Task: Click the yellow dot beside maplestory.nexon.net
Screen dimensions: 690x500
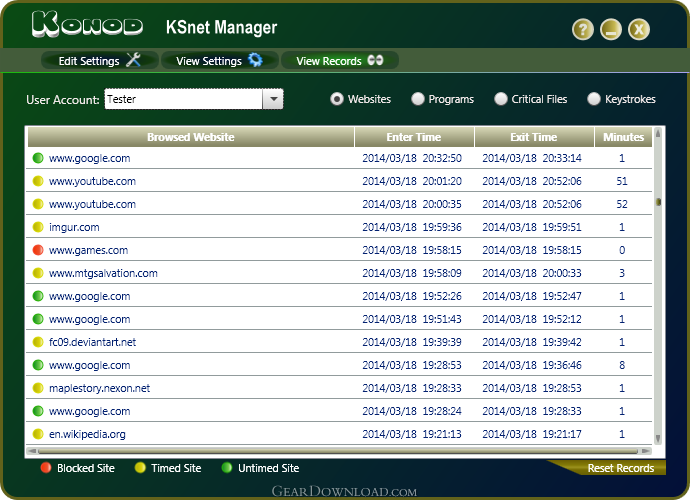Action: (38, 388)
